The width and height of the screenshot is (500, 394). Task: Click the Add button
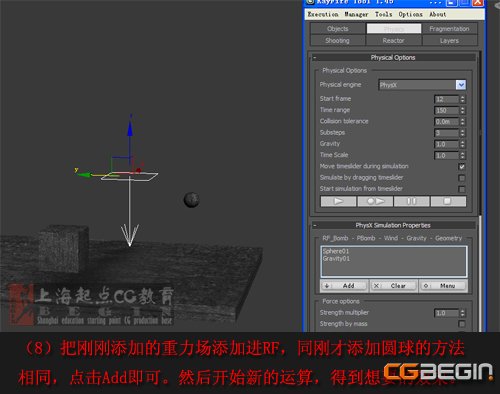pos(344,286)
